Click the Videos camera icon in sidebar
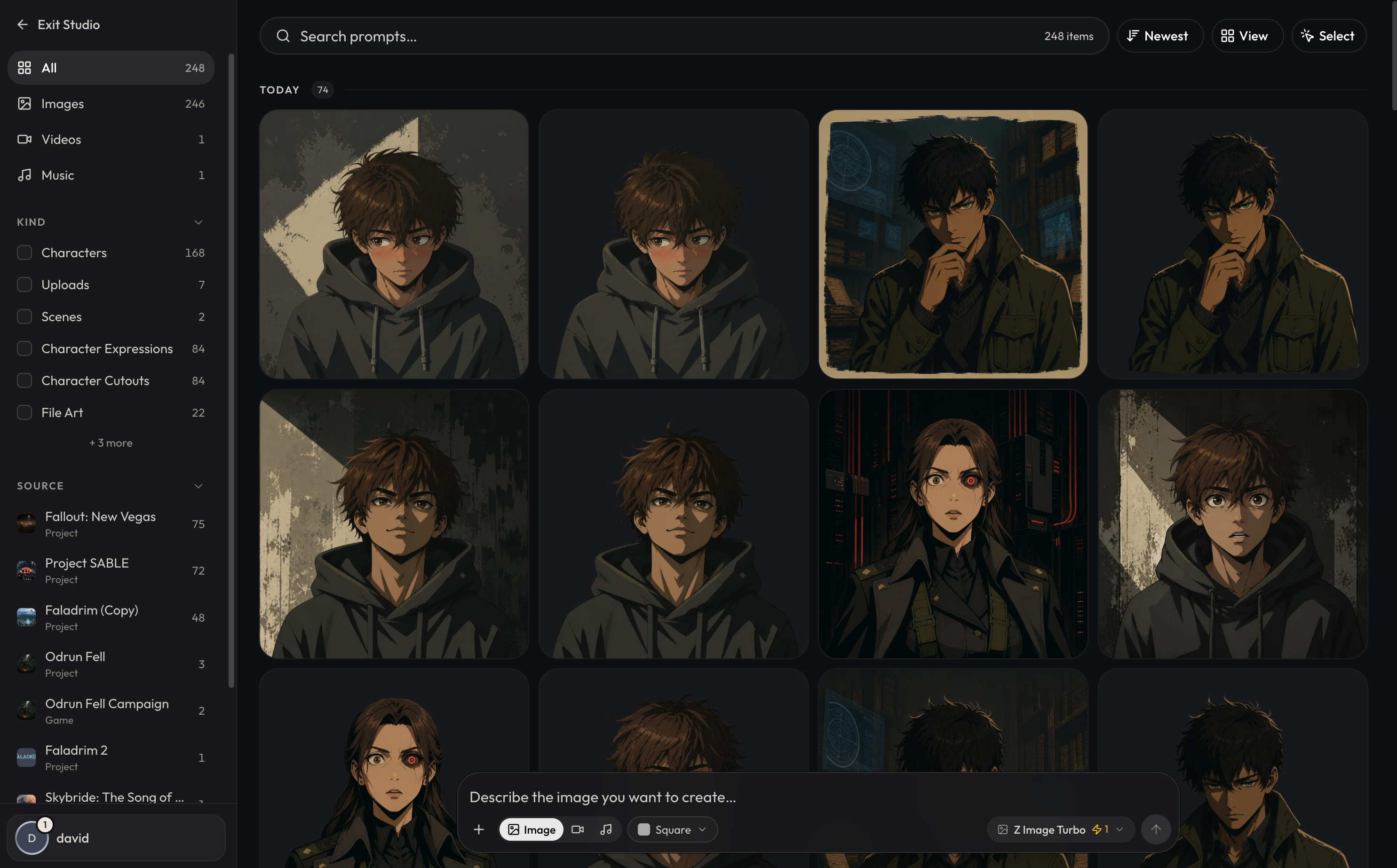The image size is (1397, 868). coord(24,139)
